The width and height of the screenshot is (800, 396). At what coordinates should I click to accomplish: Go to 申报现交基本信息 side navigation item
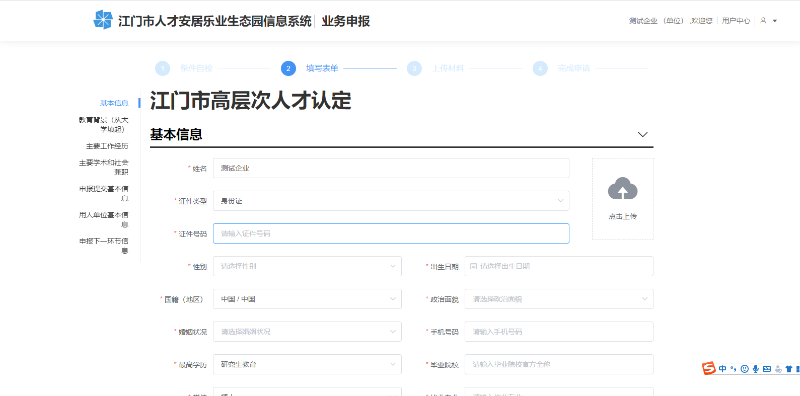(x=104, y=193)
